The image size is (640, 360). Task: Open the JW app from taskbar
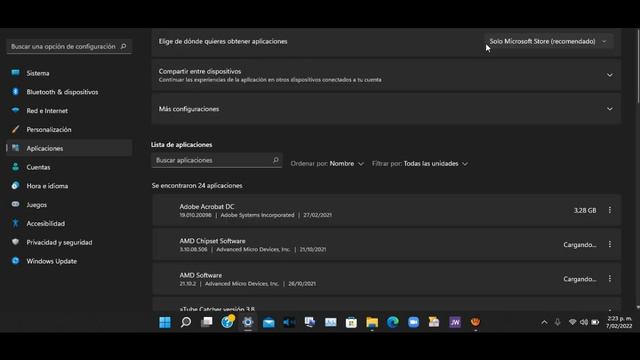455,322
